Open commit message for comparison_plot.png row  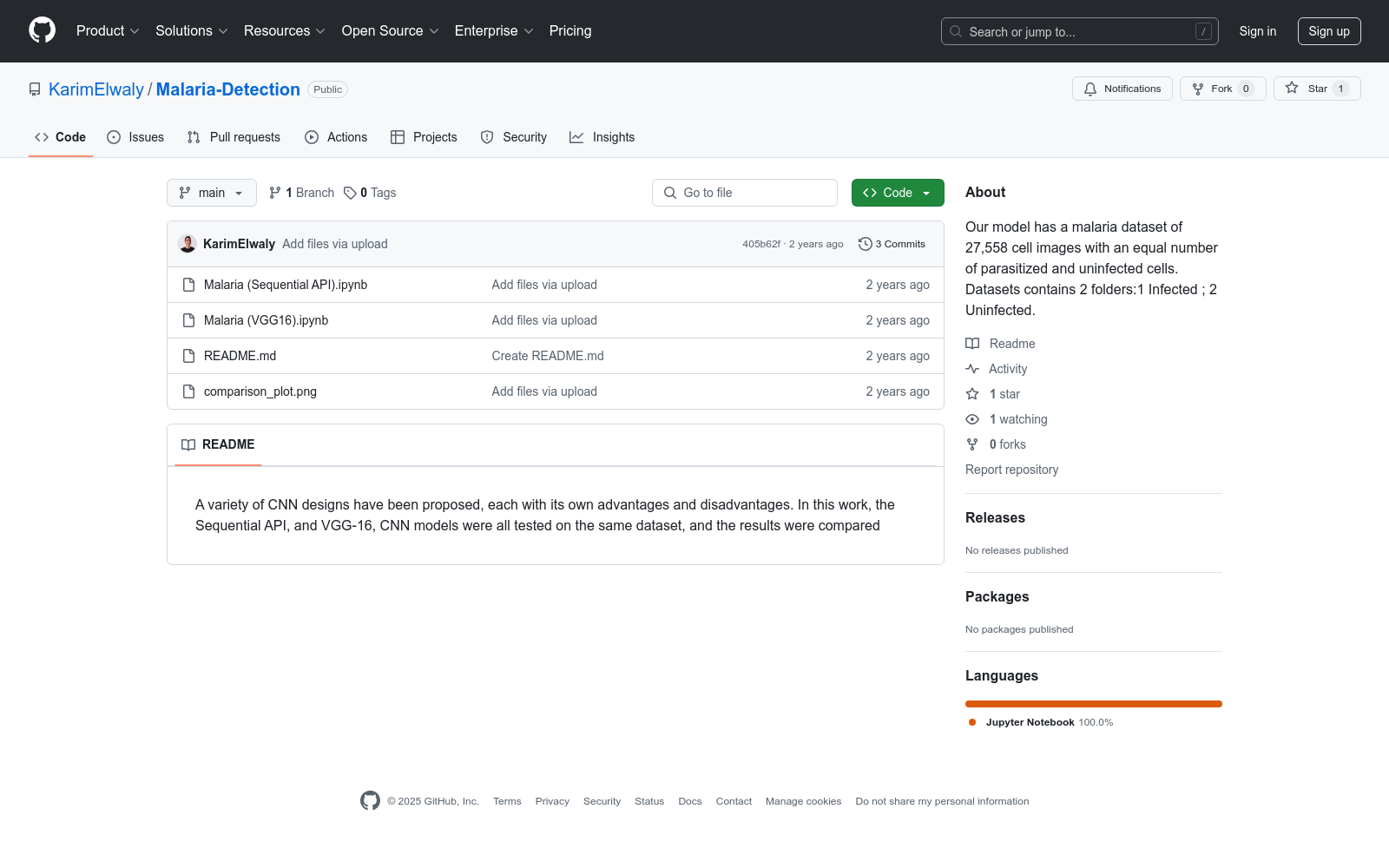[x=544, y=391]
